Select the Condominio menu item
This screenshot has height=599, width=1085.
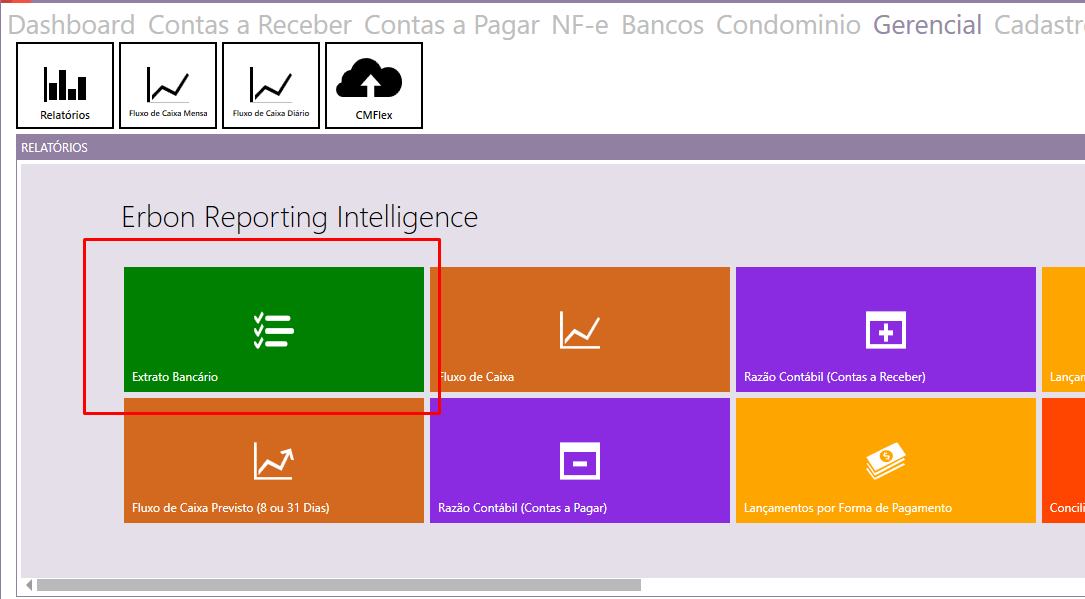(788, 25)
